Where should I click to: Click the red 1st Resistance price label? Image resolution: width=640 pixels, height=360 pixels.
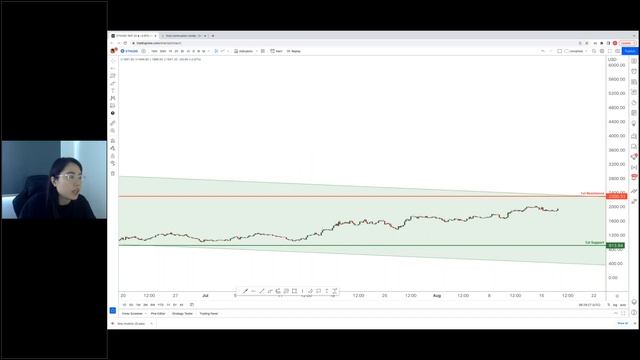(616, 196)
